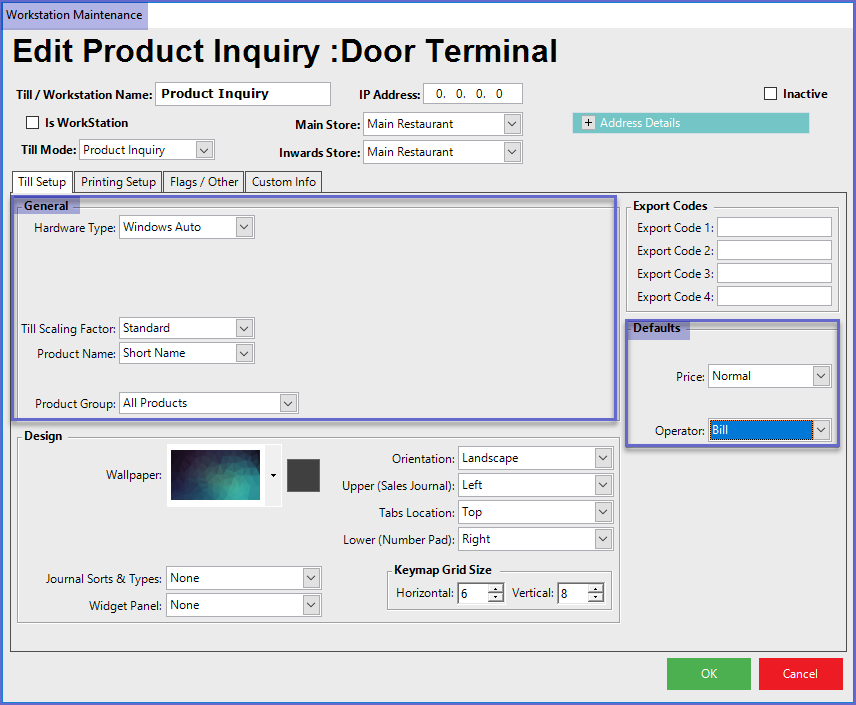Image resolution: width=856 pixels, height=705 pixels.
Task: Open the Orientation dropdown
Action: click(x=602, y=458)
